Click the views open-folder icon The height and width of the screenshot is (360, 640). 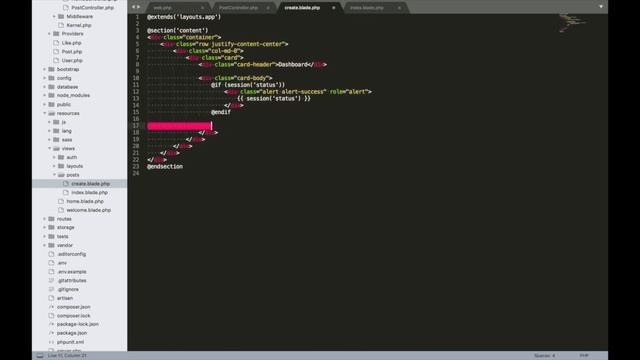pos(56,149)
